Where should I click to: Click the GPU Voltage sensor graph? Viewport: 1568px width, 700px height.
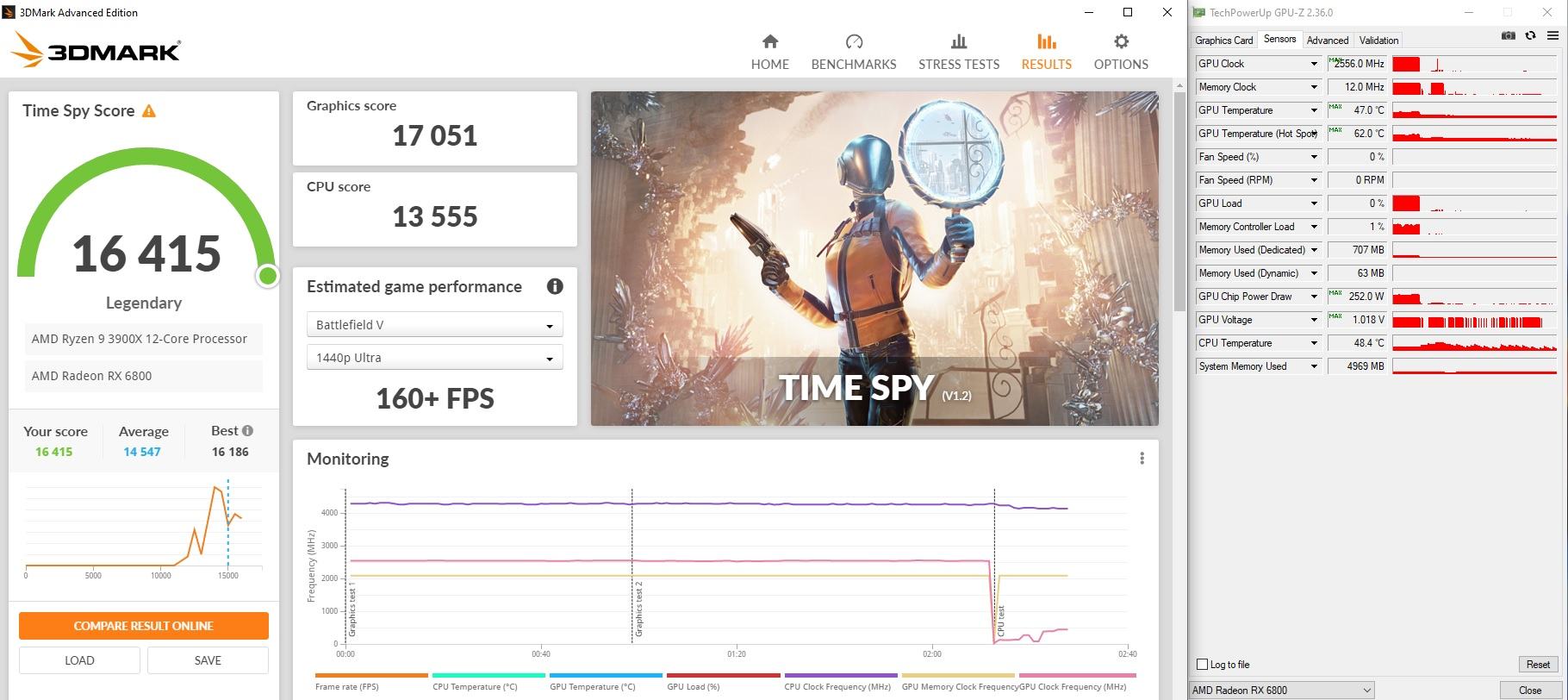[1474, 320]
